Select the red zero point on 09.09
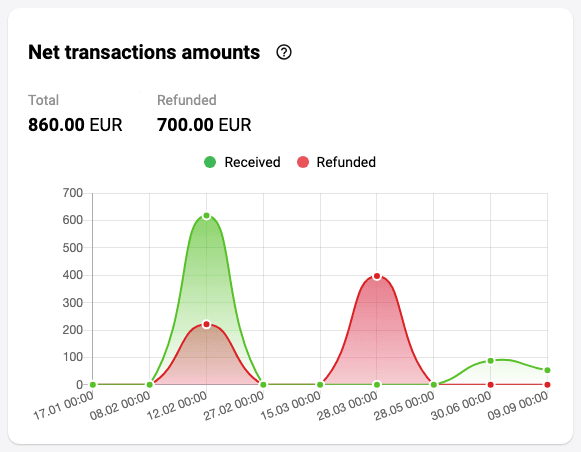Image resolution: width=581 pixels, height=452 pixels. (547, 385)
